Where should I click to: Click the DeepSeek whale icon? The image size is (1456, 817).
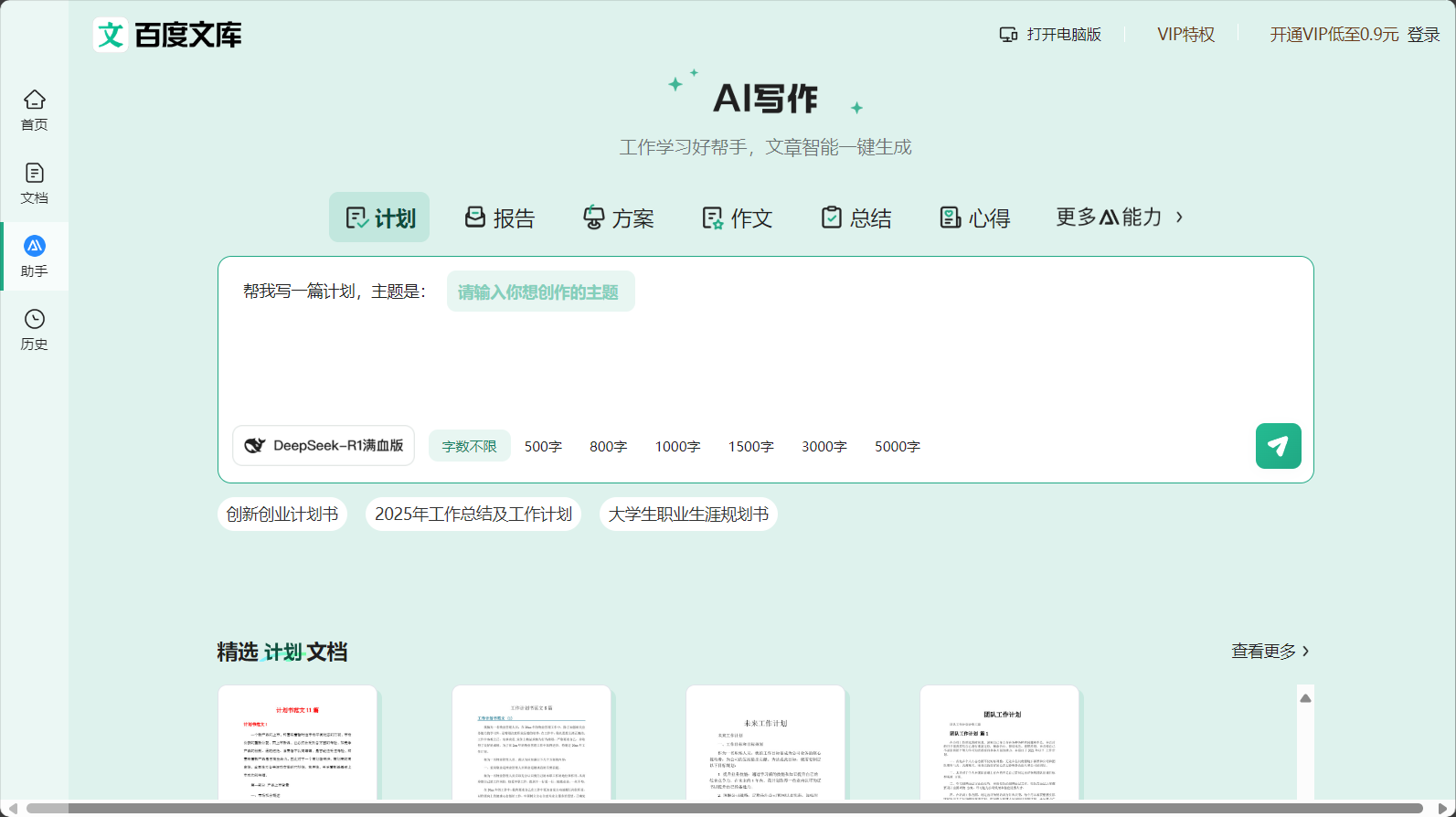(x=254, y=446)
